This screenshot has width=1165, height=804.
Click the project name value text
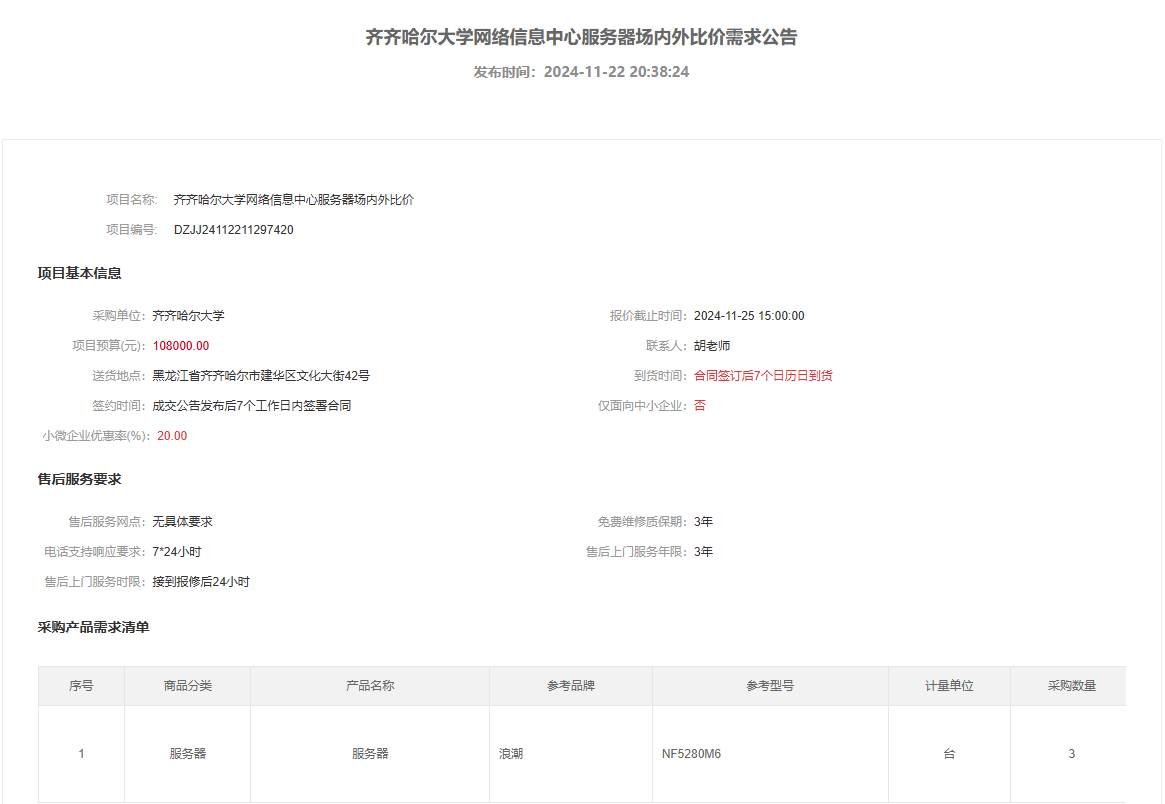[x=293, y=200]
